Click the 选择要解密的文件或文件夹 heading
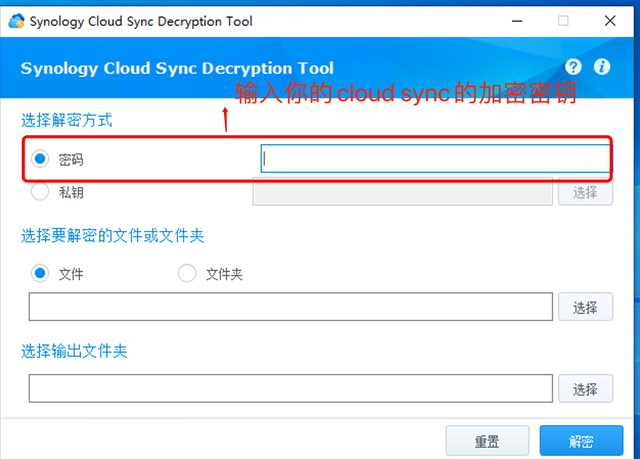This screenshot has height=459, width=640. point(112,235)
